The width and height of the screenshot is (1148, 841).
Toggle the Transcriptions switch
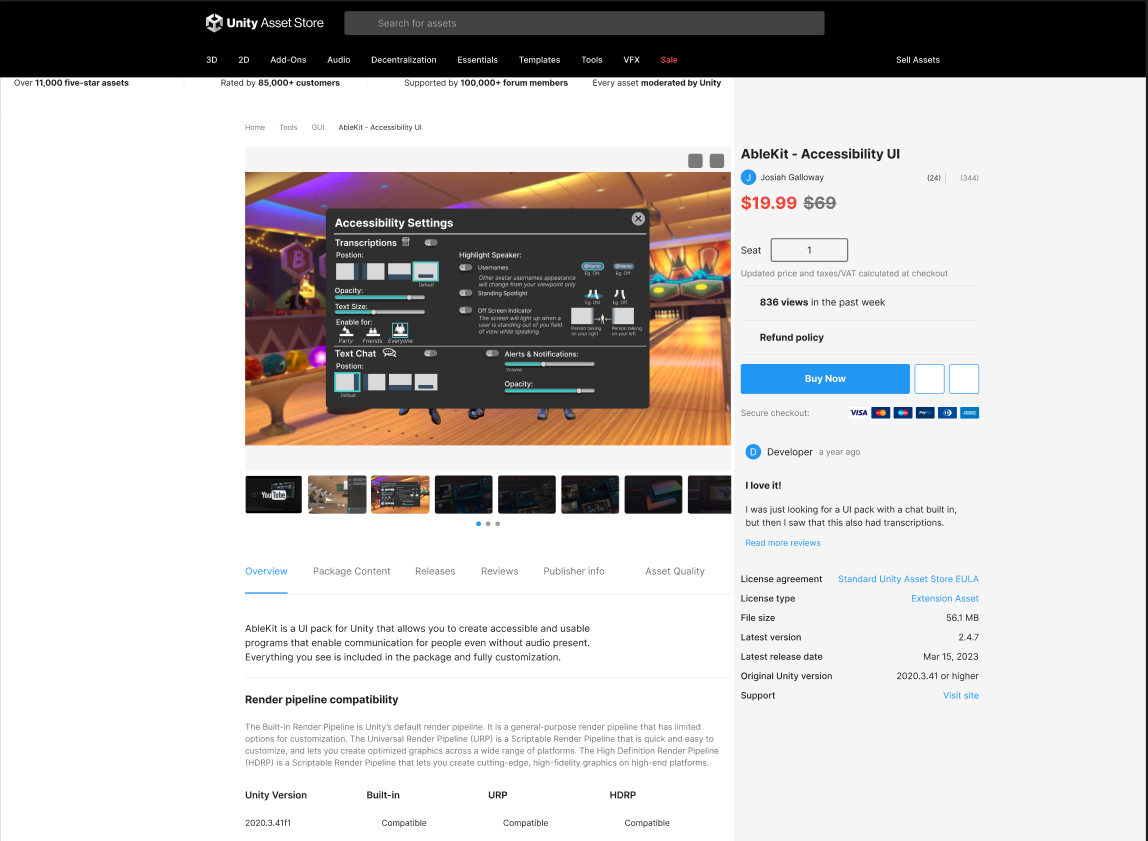point(430,243)
